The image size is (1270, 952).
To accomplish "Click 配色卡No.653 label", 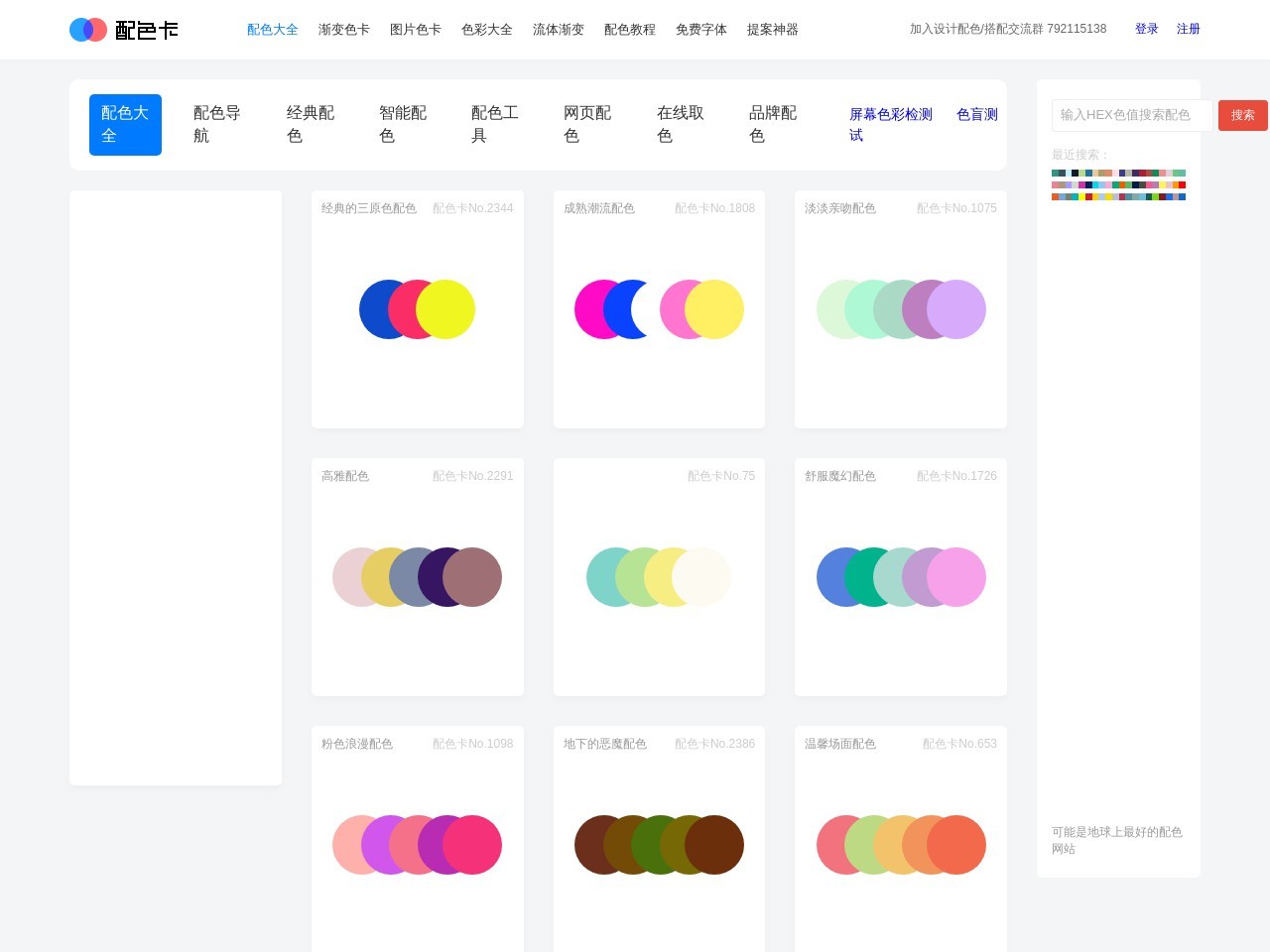I will pyautogui.click(x=959, y=744).
